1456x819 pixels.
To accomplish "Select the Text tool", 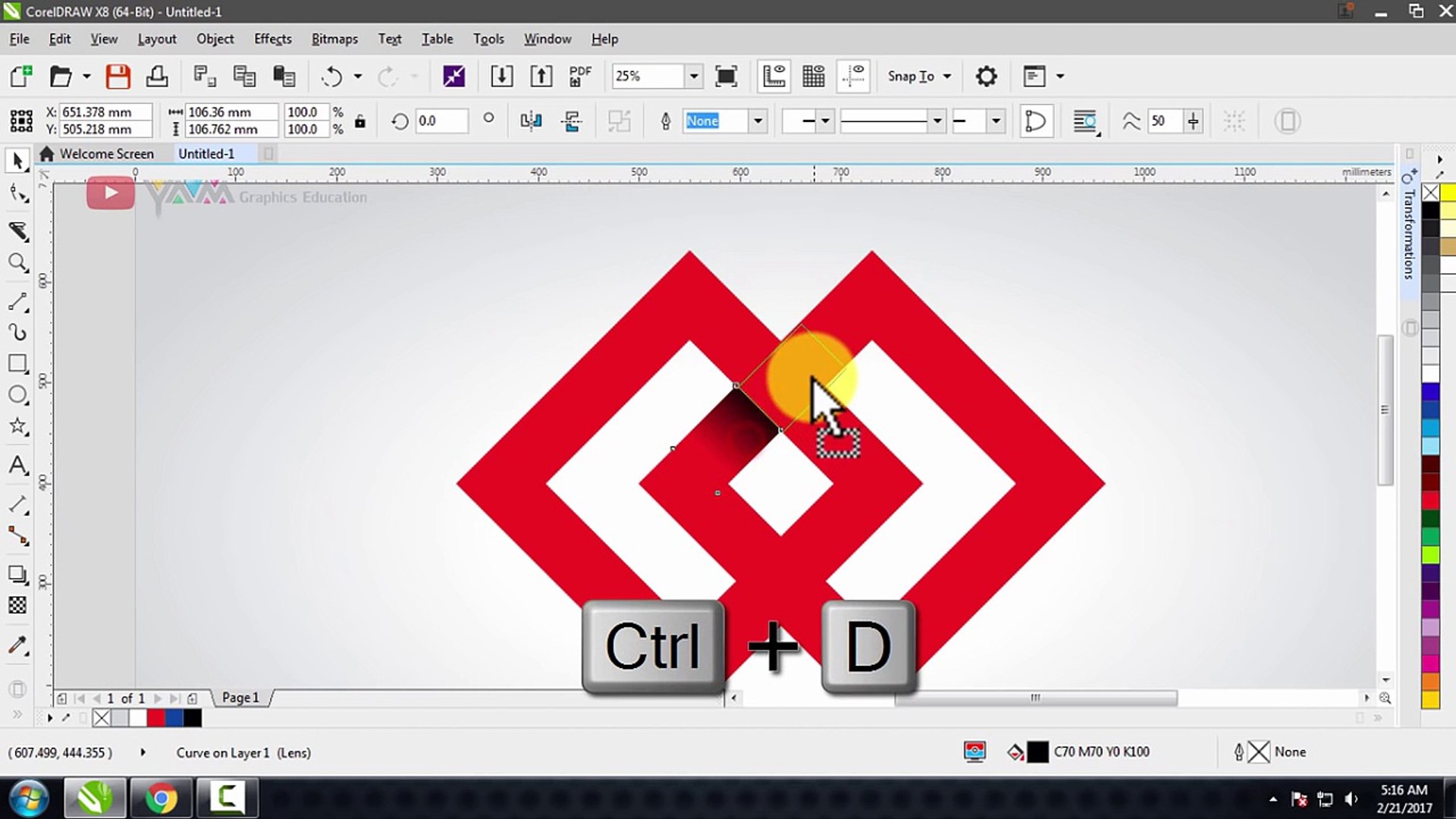I will (x=17, y=465).
